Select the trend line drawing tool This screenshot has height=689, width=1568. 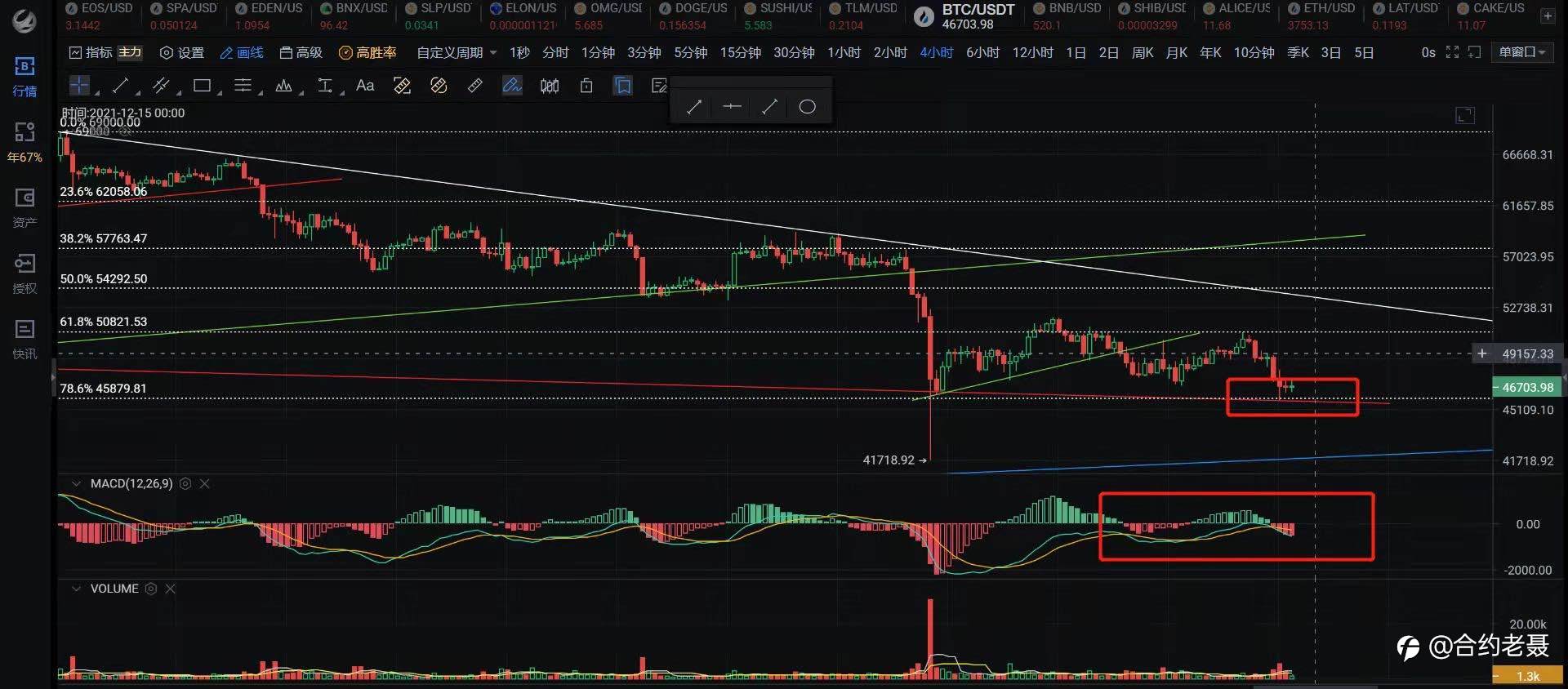click(x=120, y=85)
